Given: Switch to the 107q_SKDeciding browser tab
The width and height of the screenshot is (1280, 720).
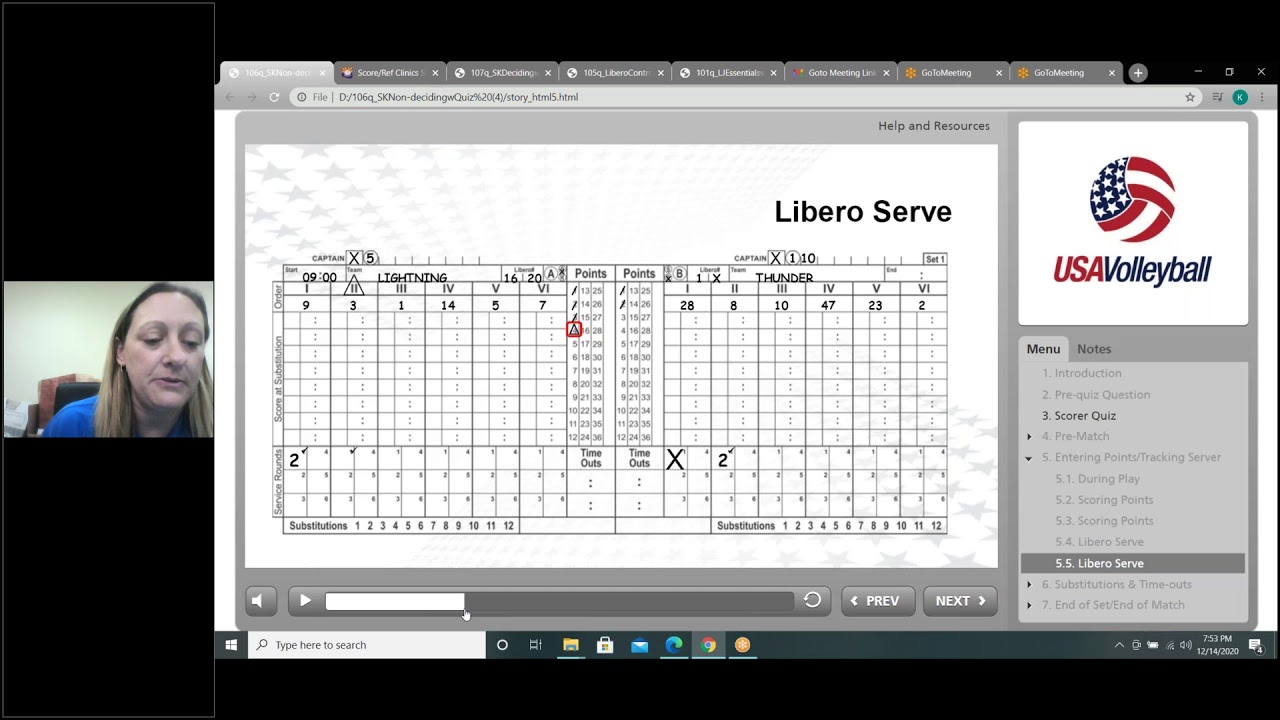Looking at the screenshot, I should pyautogui.click(x=501, y=73).
